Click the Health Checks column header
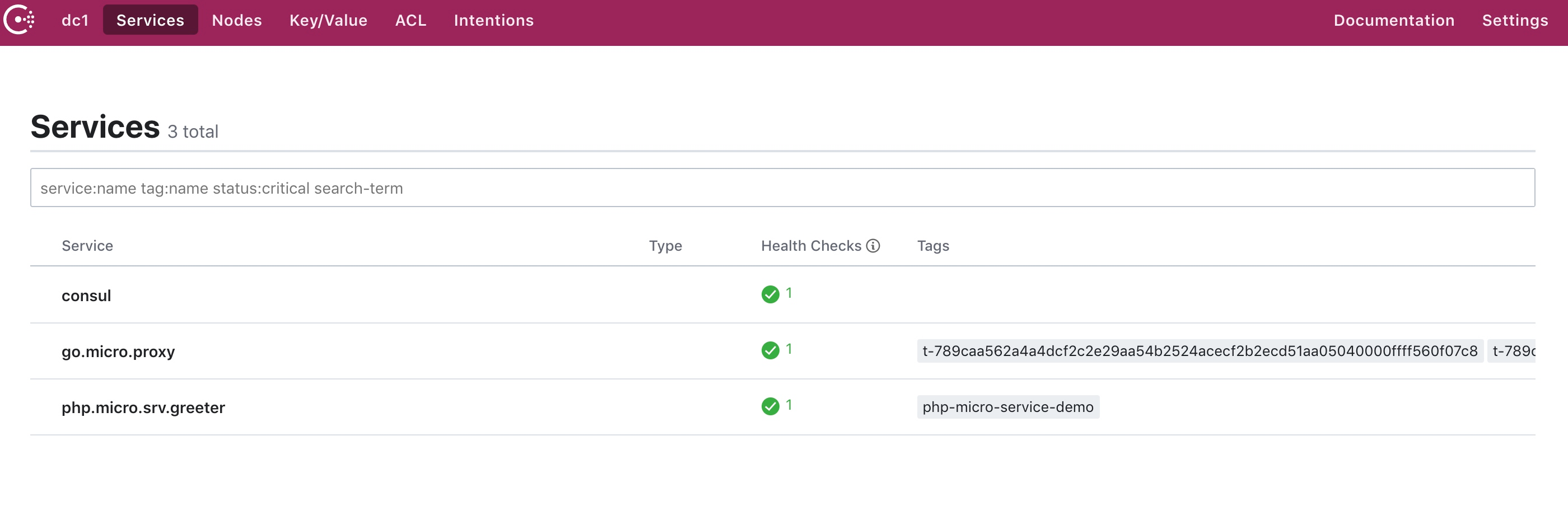This screenshot has height=506, width=1568. tap(811, 246)
